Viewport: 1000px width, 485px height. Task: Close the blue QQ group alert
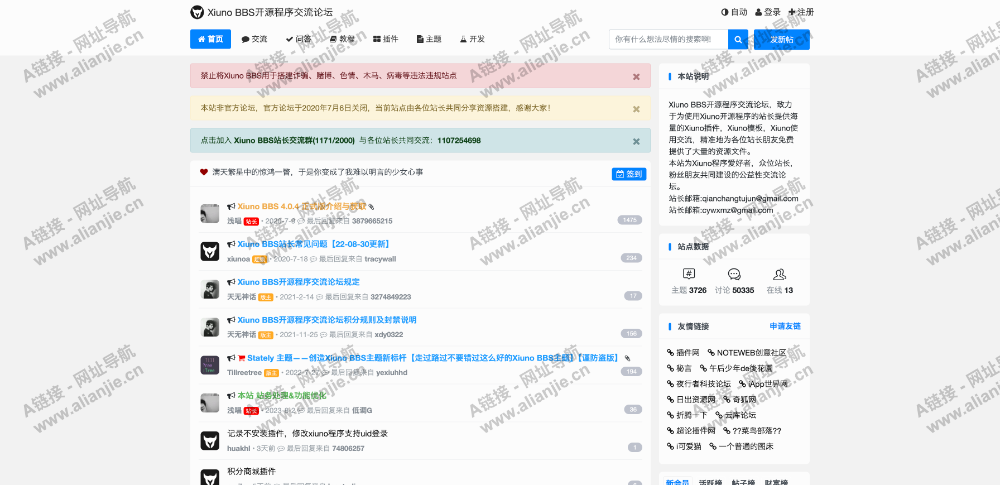[x=636, y=142]
